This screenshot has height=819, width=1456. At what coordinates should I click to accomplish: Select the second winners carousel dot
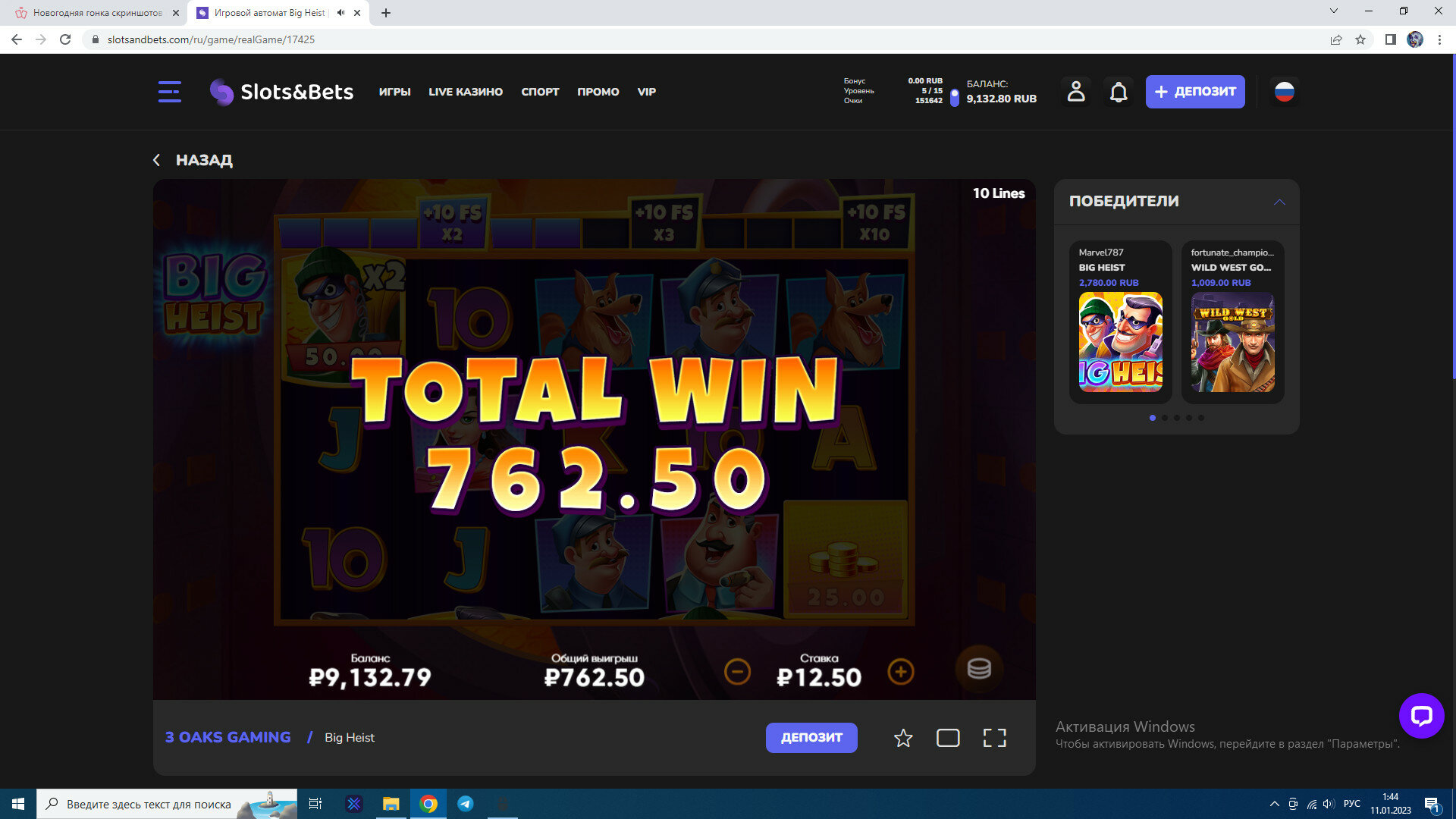click(1165, 418)
